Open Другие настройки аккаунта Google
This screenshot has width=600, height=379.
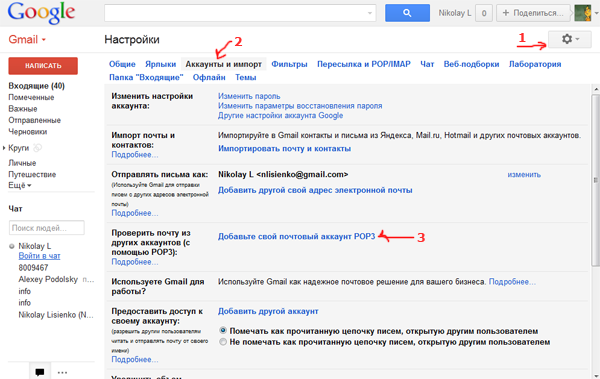pyautogui.click(x=280, y=115)
